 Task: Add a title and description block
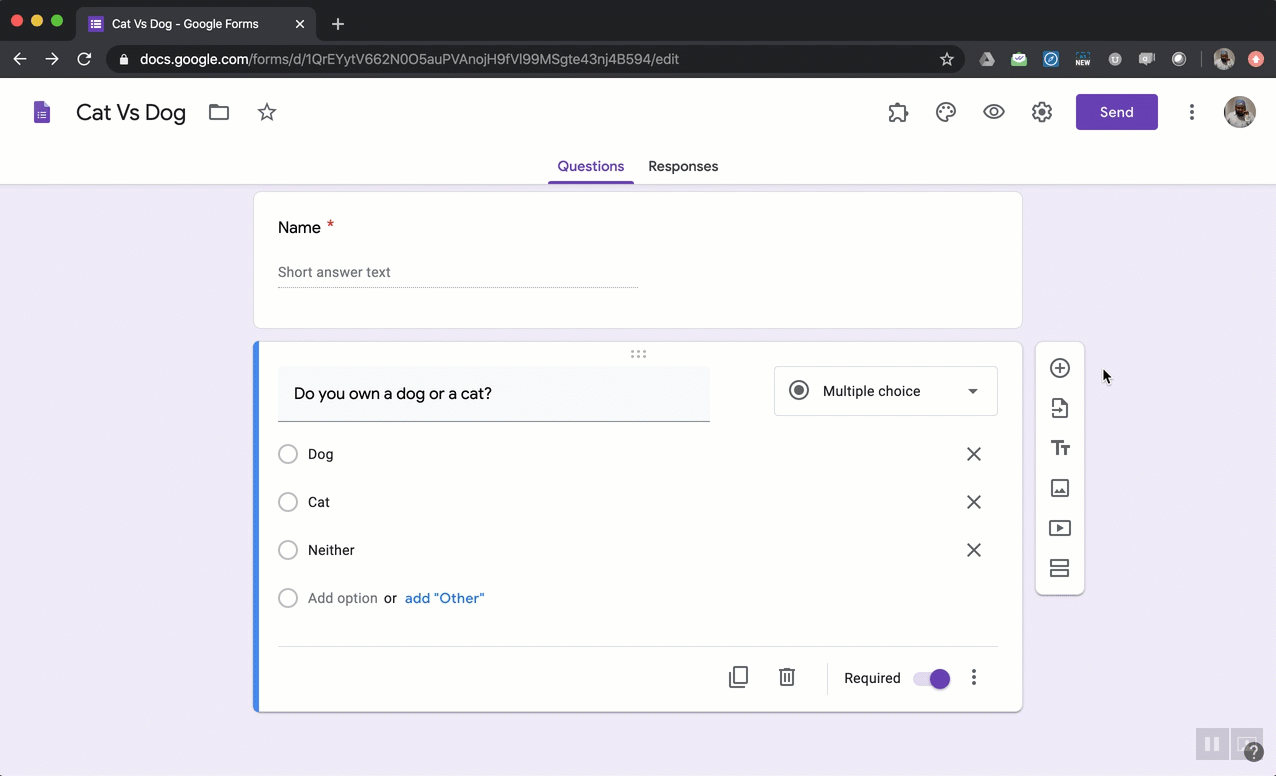pyautogui.click(x=1060, y=448)
